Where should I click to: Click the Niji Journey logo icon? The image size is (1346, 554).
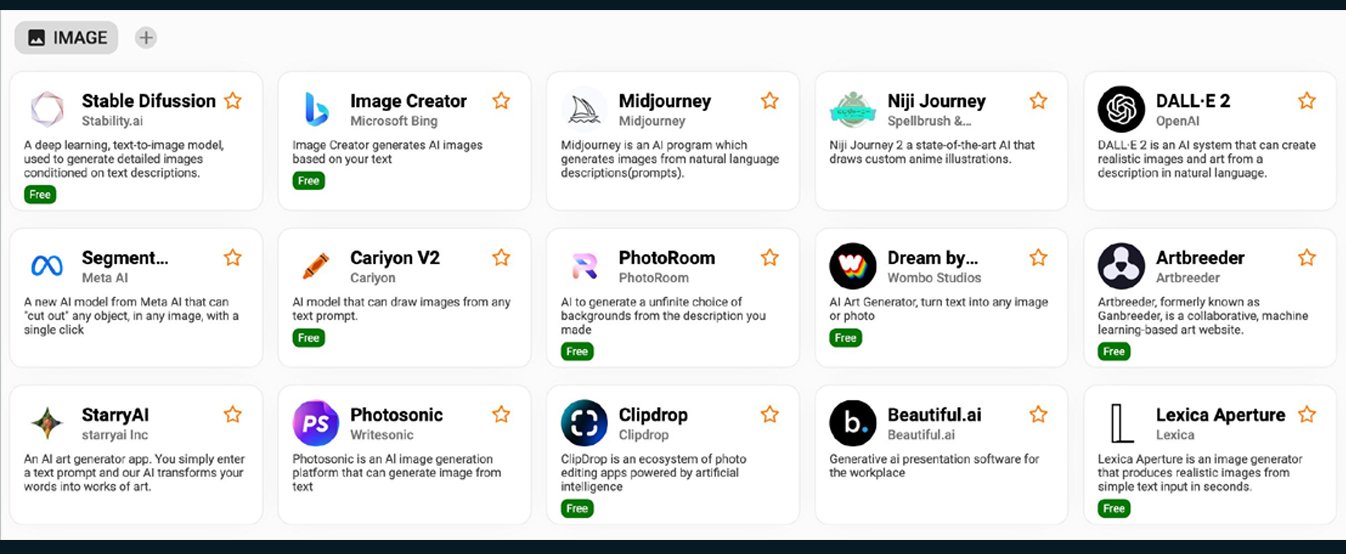pyautogui.click(x=853, y=109)
